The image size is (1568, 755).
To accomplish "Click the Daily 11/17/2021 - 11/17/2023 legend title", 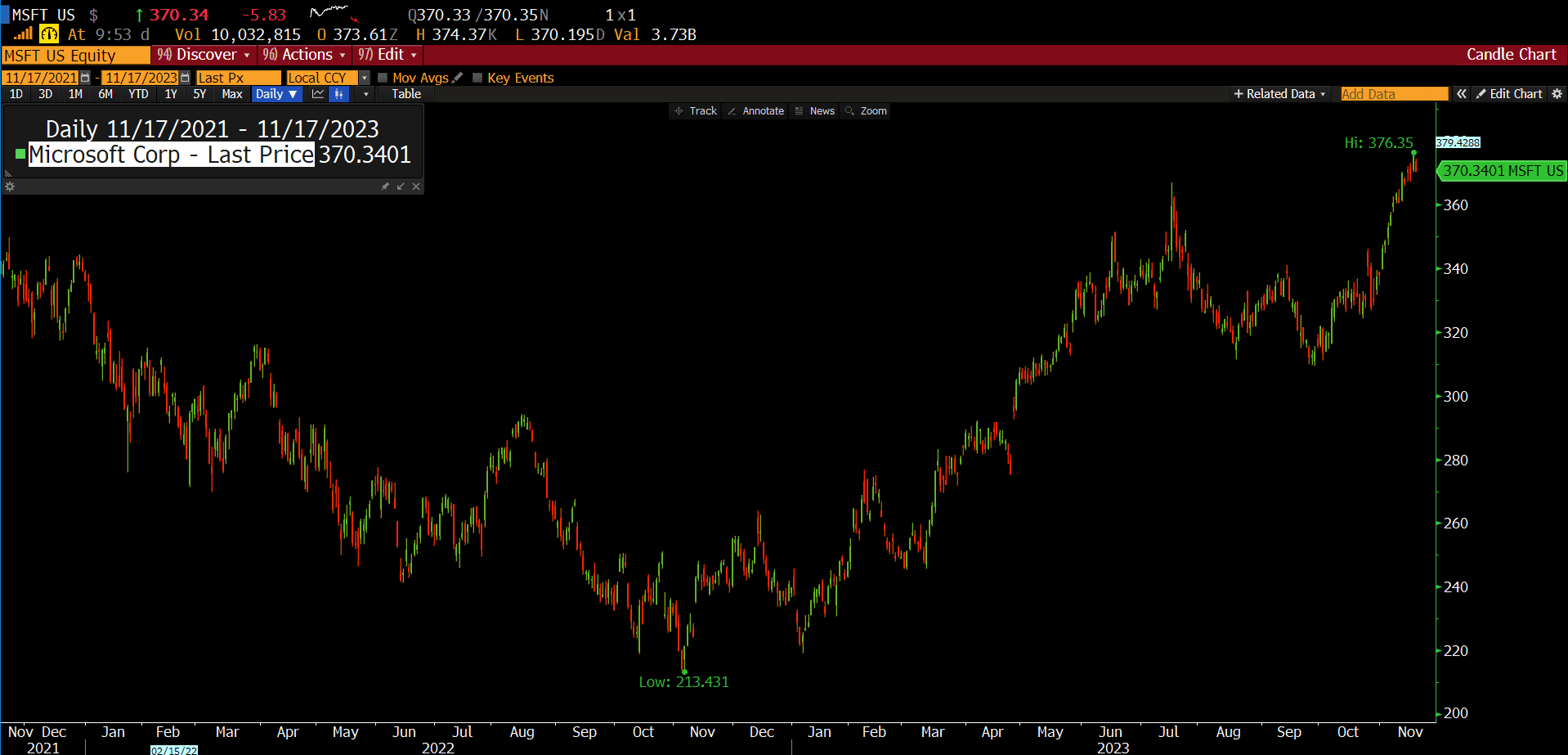I will coord(213,129).
